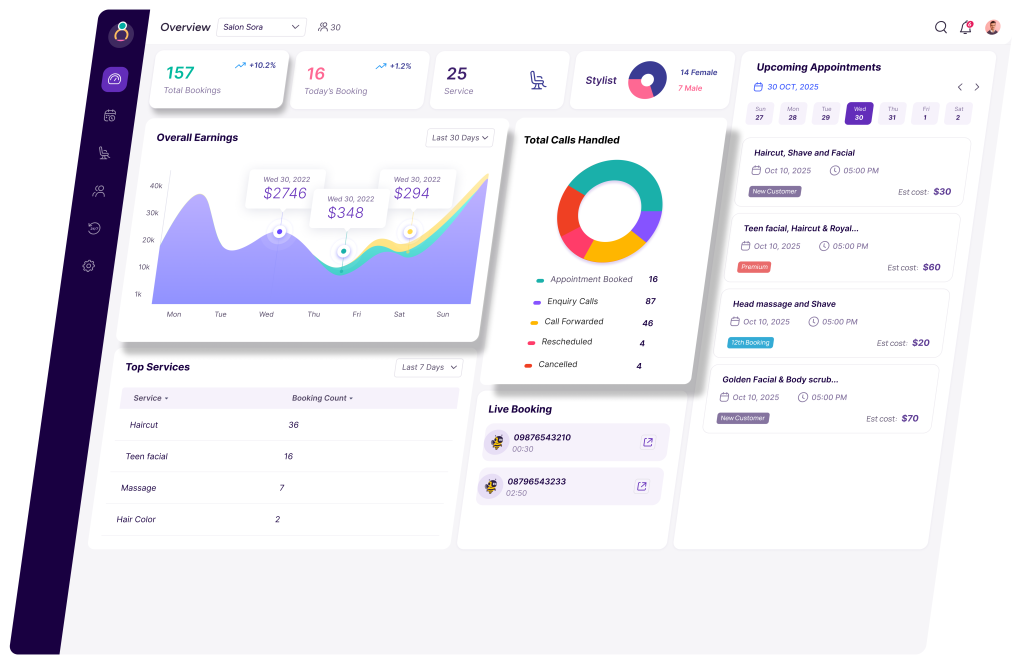The image size is (1024, 664).
Task: Click the salon chair sidebar icon
Action: click(104, 153)
